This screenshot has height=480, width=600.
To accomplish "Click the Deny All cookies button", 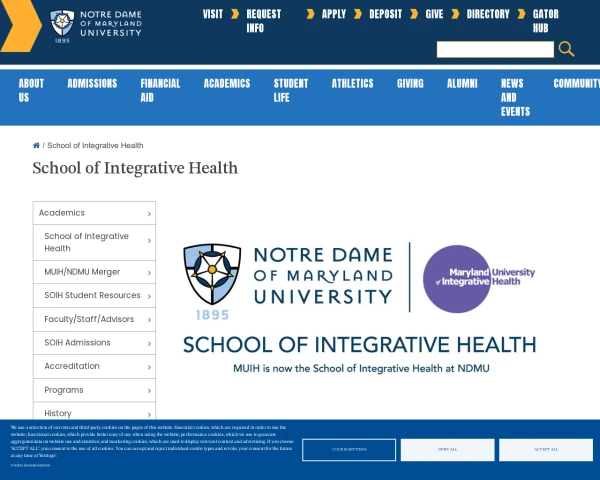I will 447,449.
